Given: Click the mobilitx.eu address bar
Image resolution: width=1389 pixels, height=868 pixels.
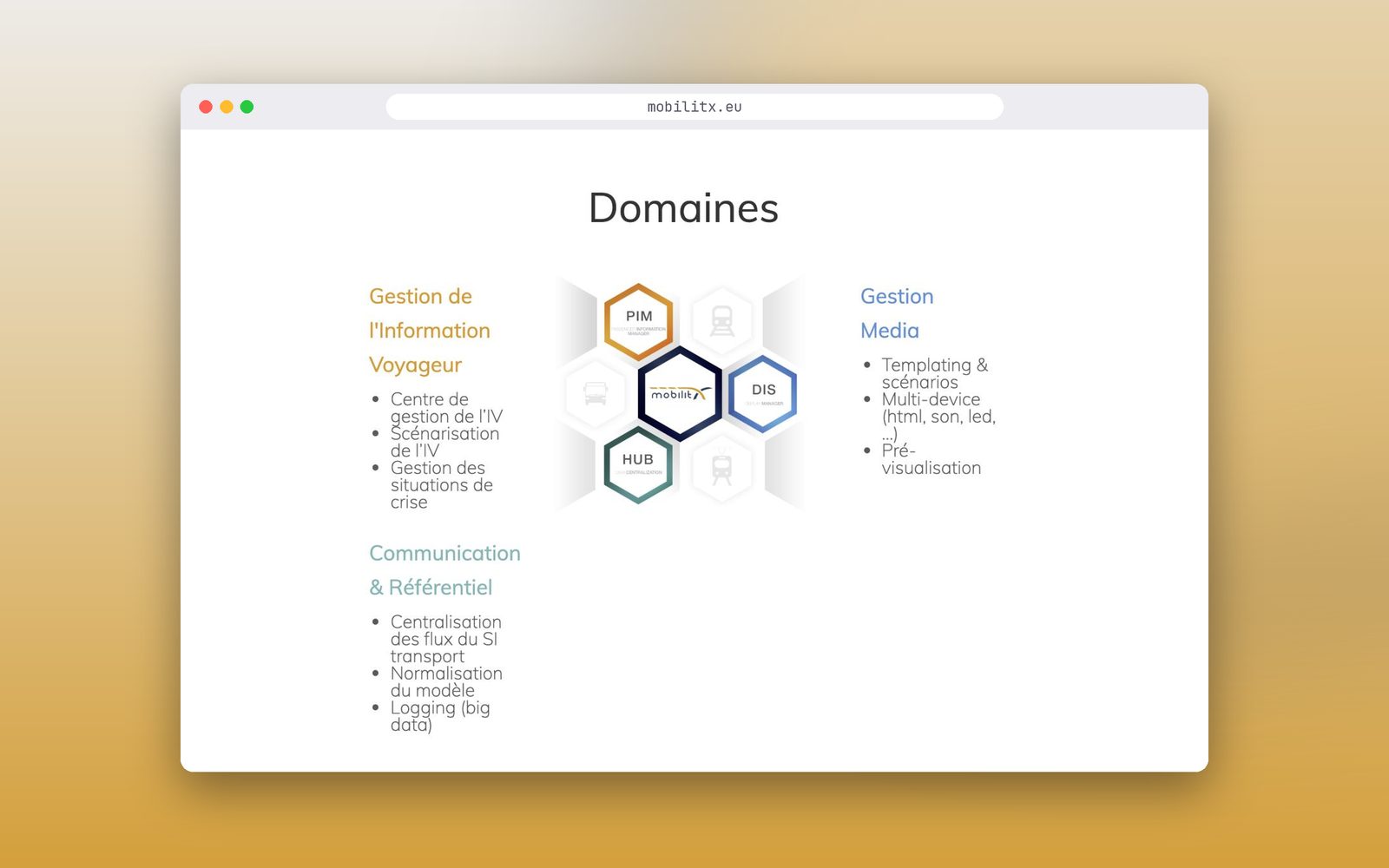Looking at the screenshot, I should (694, 107).
